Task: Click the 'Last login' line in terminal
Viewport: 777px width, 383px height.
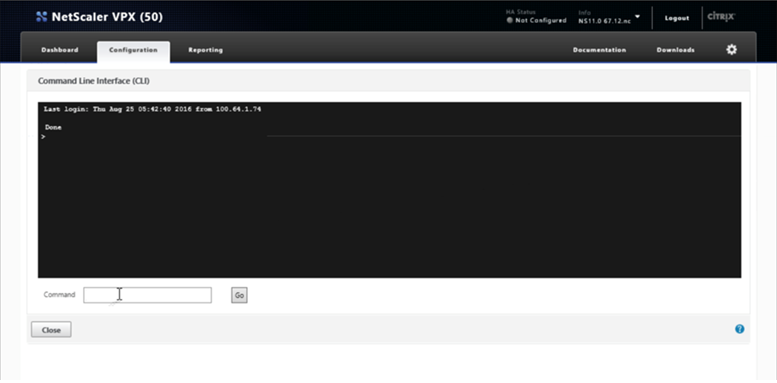Action: click(x=153, y=109)
